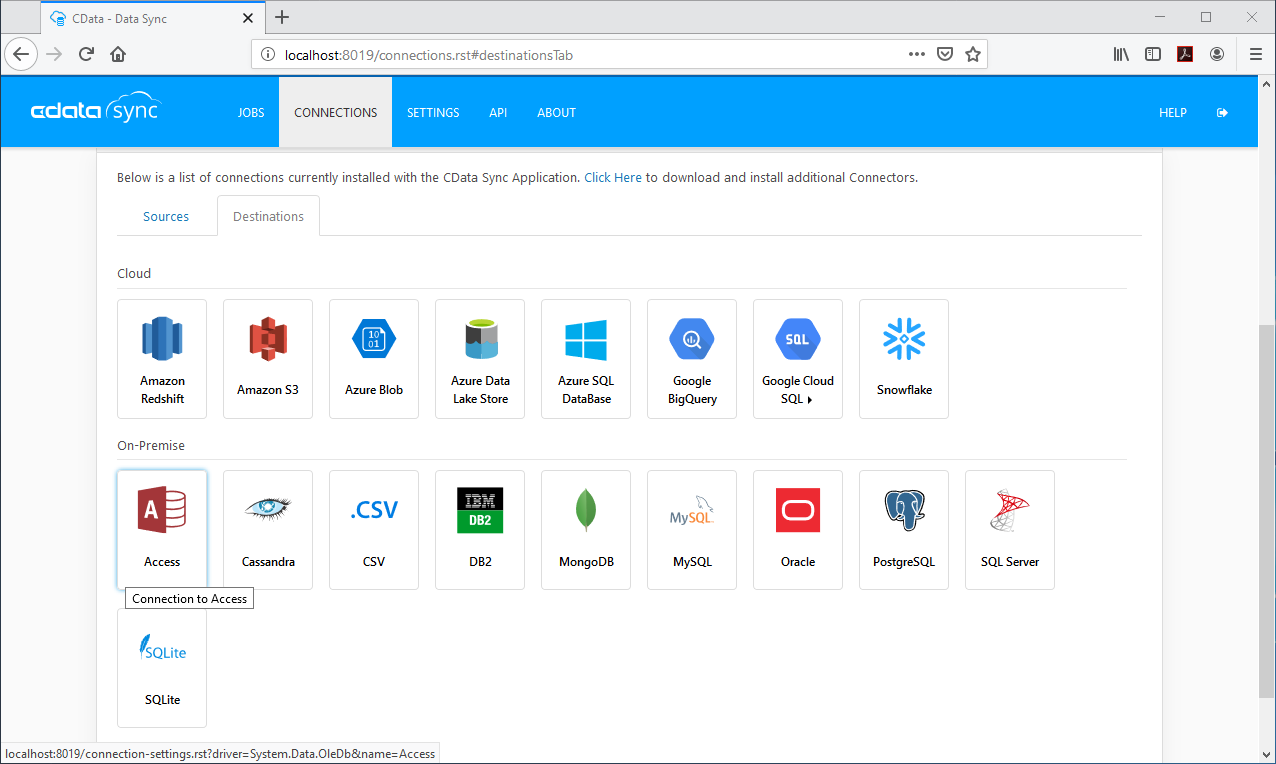Switch to the Sources tab
This screenshot has width=1276, height=764.
coord(166,216)
